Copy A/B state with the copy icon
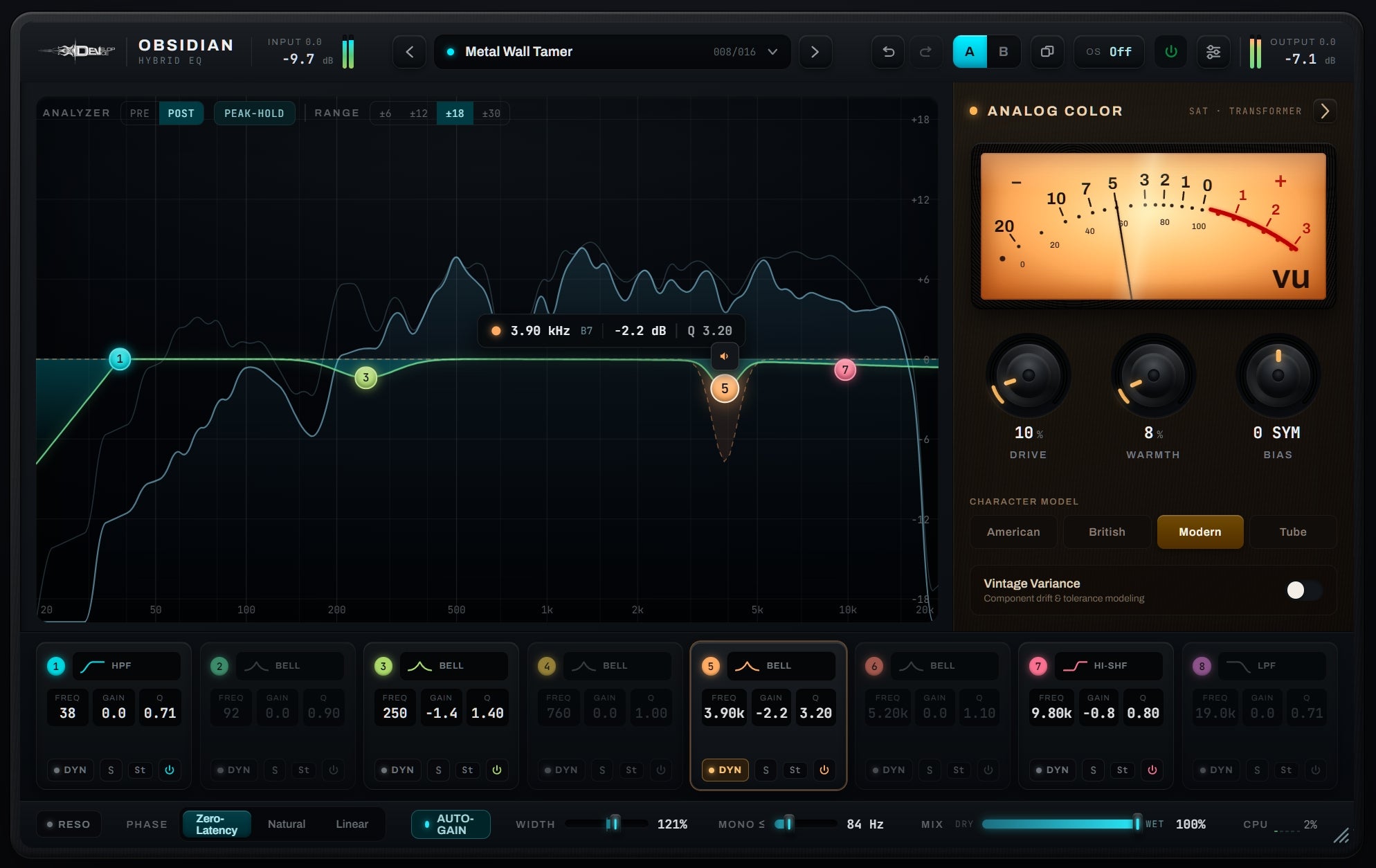The width and height of the screenshot is (1376, 868). (x=1047, y=52)
